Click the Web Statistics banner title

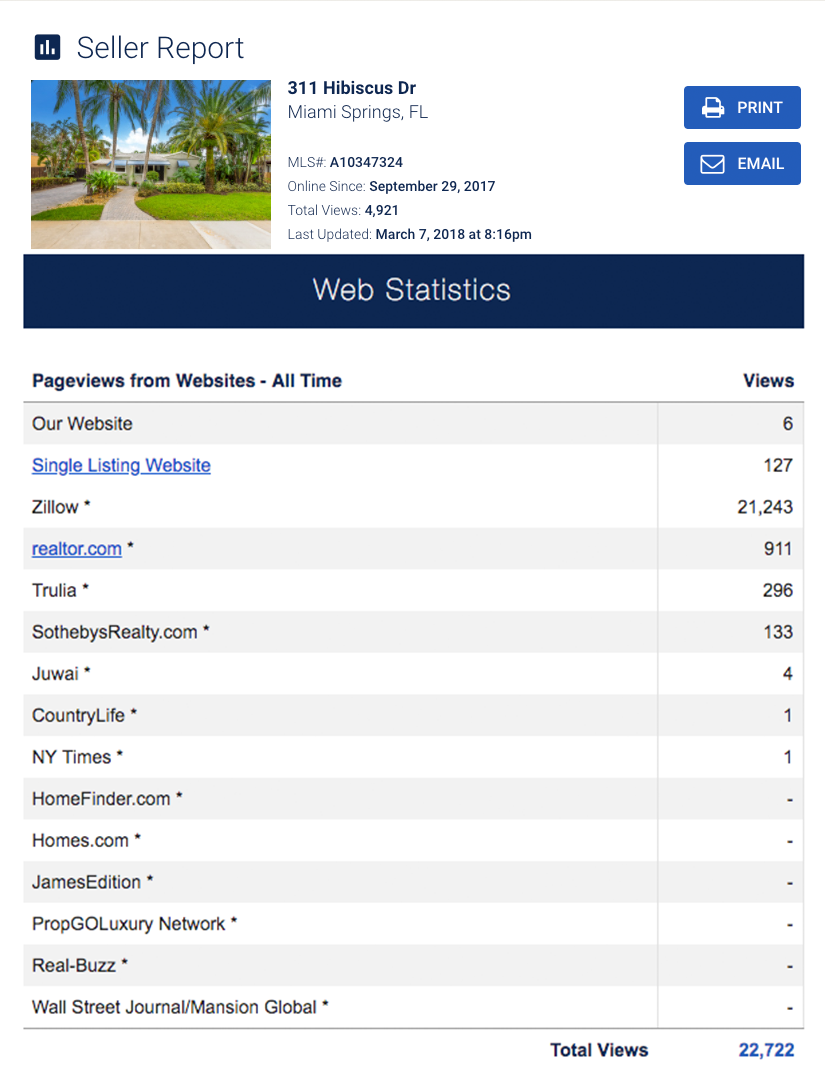coord(412,290)
